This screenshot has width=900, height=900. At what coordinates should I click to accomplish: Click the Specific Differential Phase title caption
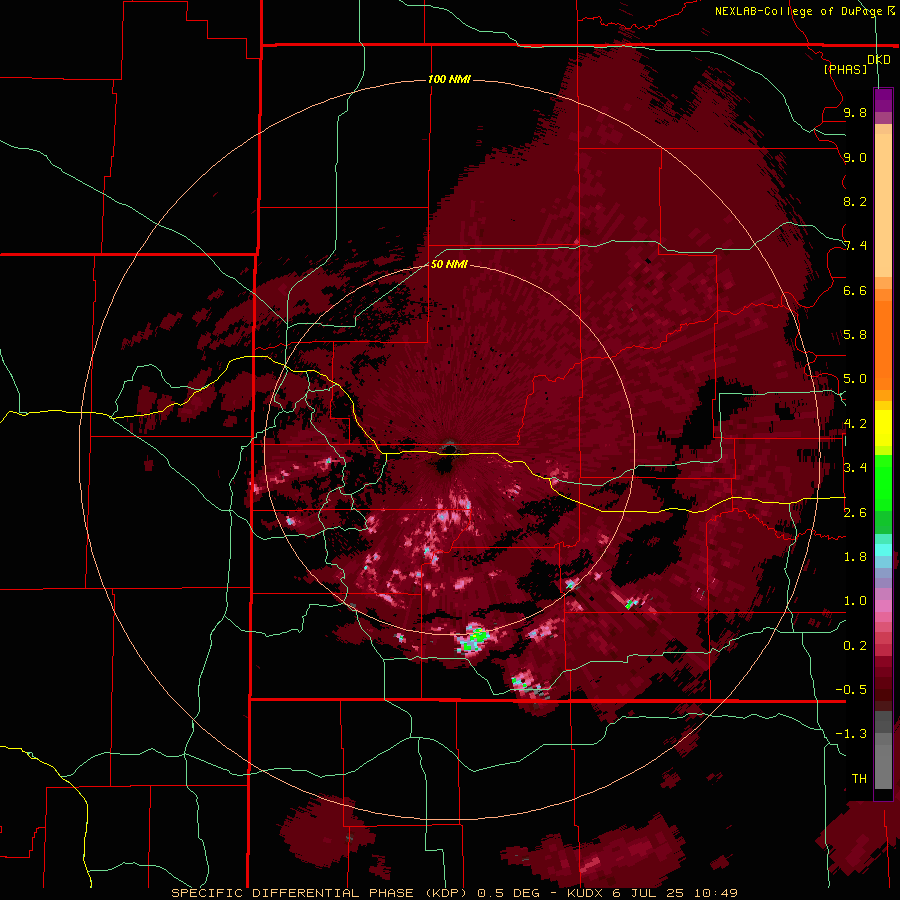pos(455,893)
